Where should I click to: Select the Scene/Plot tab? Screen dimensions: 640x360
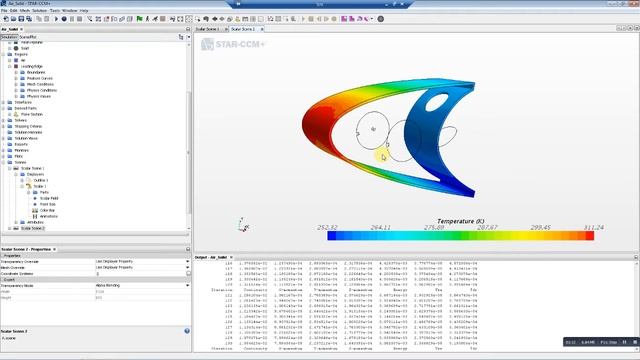tap(28, 37)
